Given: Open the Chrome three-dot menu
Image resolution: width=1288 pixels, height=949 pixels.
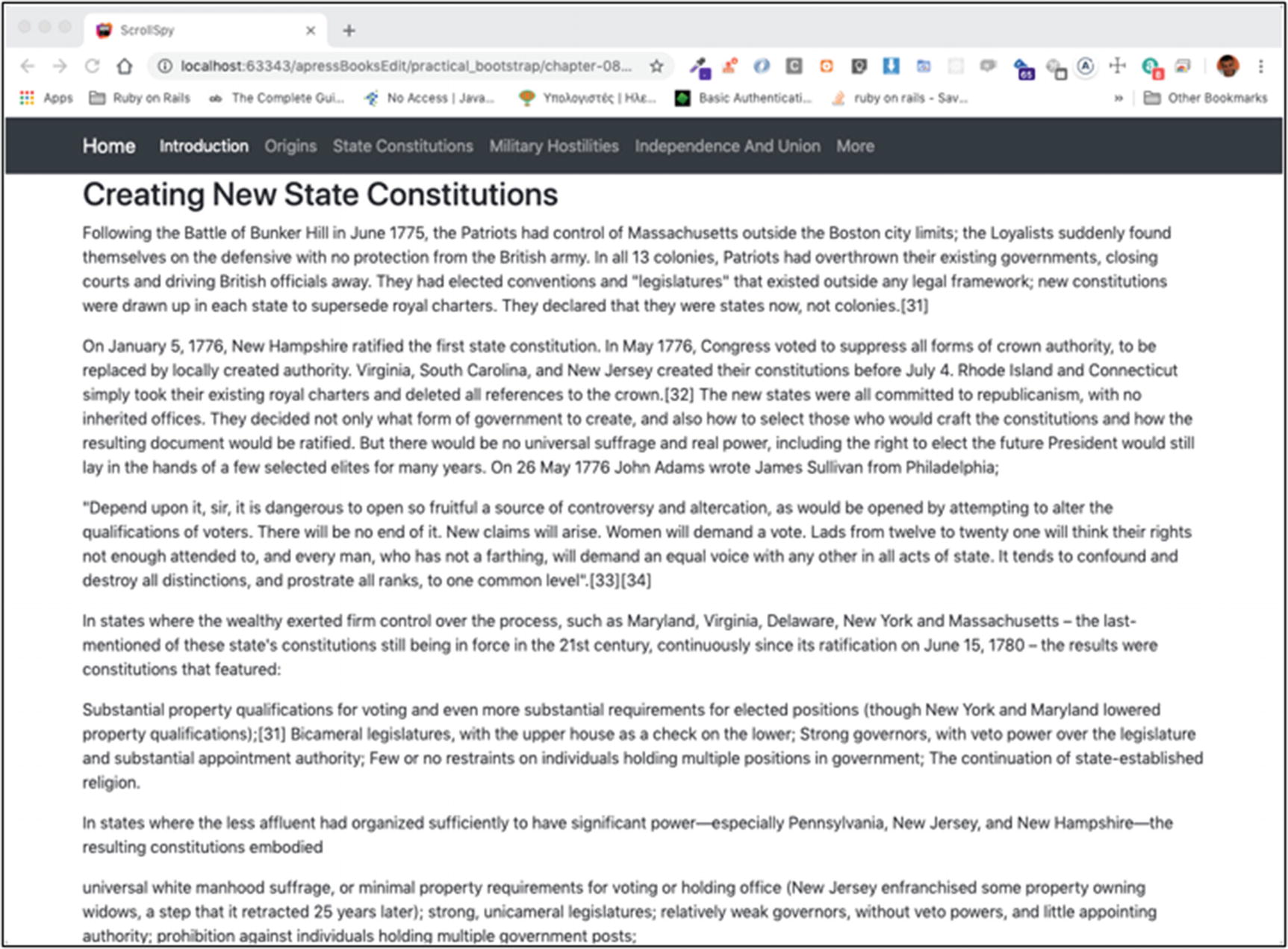Looking at the screenshot, I should click(x=1261, y=66).
